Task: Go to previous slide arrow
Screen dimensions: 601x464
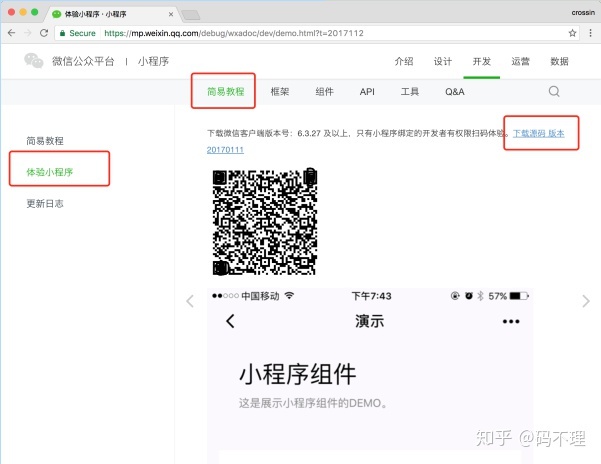Action: (x=190, y=301)
